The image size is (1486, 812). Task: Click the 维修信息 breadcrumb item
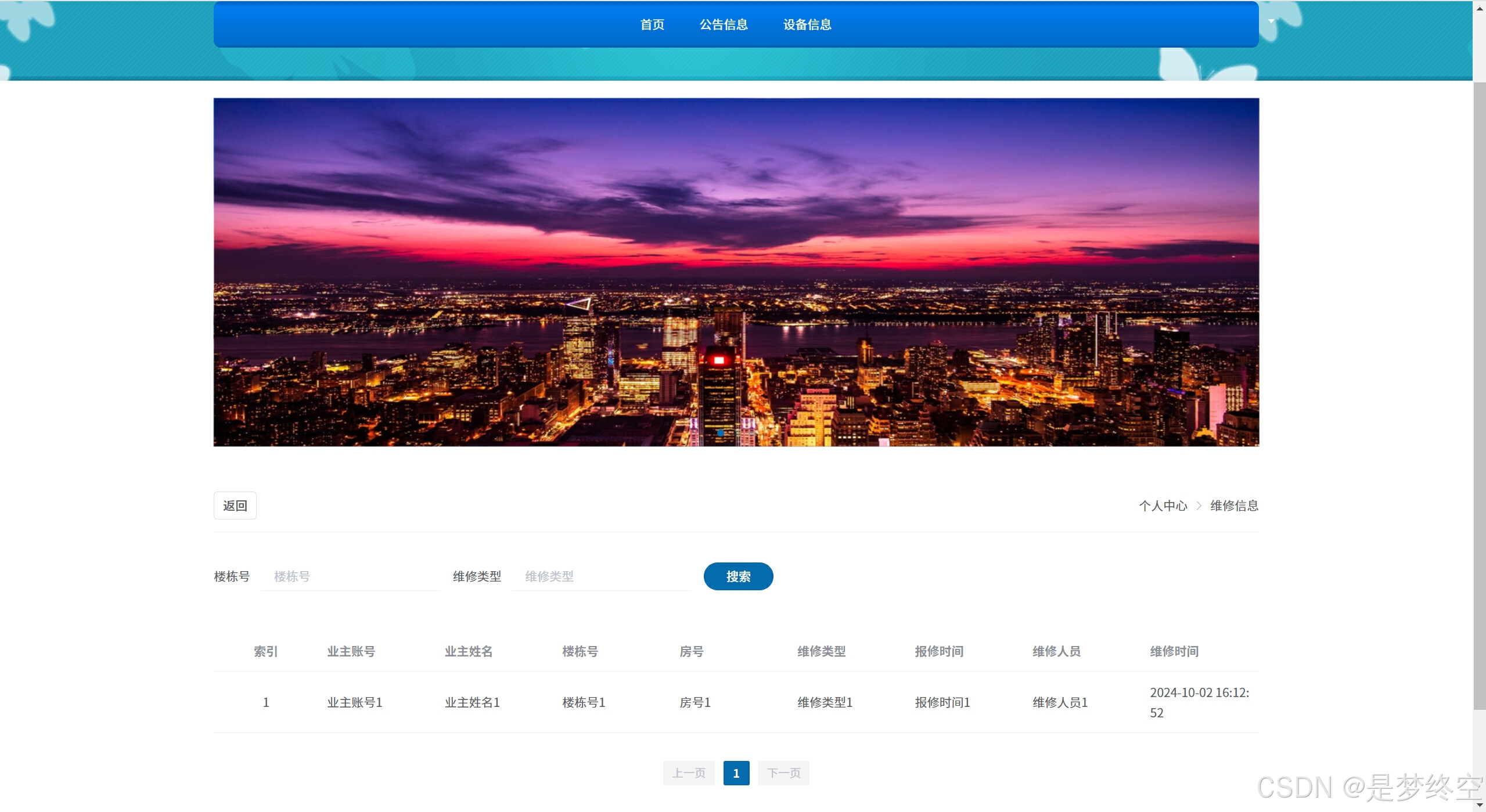pyautogui.click(x=1234, y=506)
